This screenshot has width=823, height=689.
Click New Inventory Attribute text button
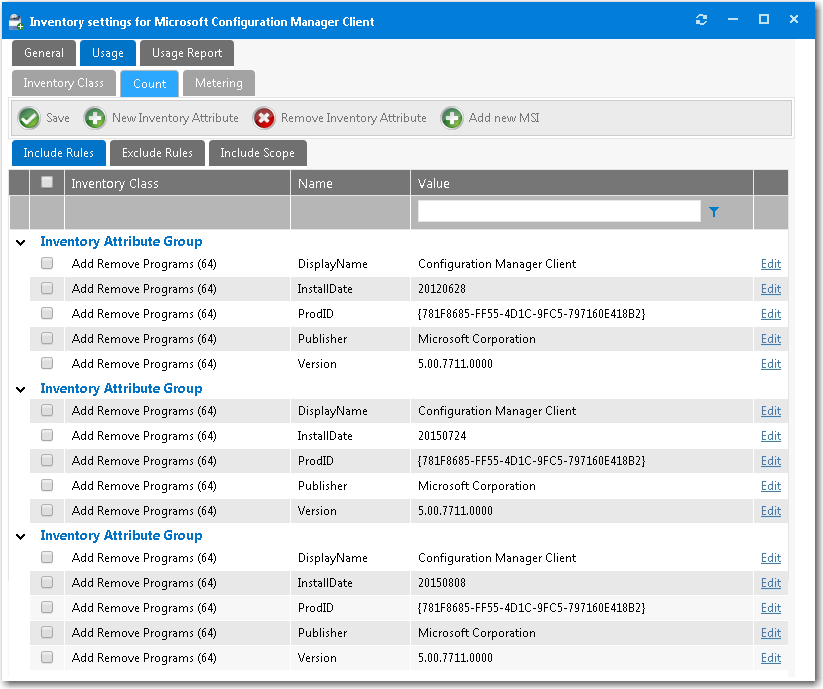(175, 118)
